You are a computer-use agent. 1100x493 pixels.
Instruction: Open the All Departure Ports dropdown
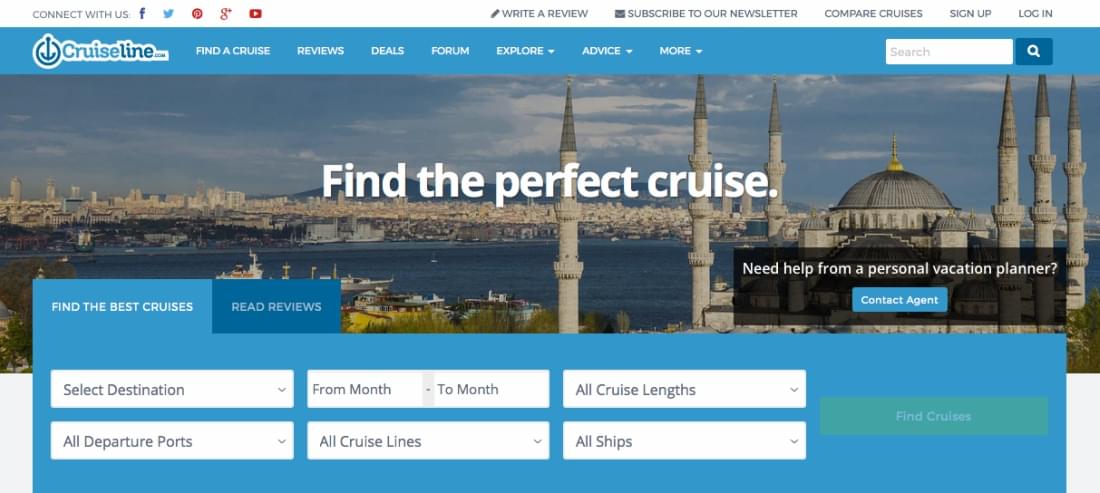coord(172,440)
